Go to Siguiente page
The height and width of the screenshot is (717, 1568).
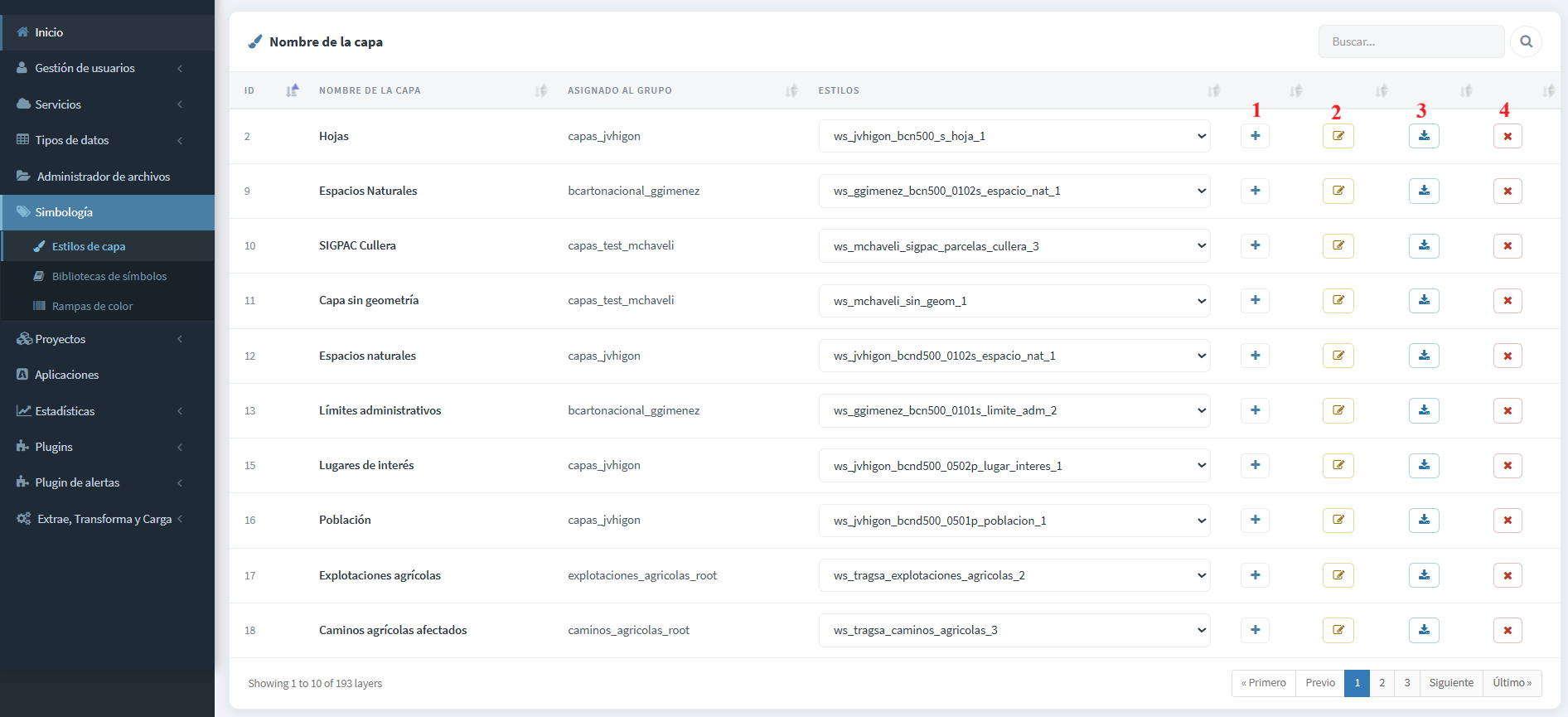(1451, 683)
